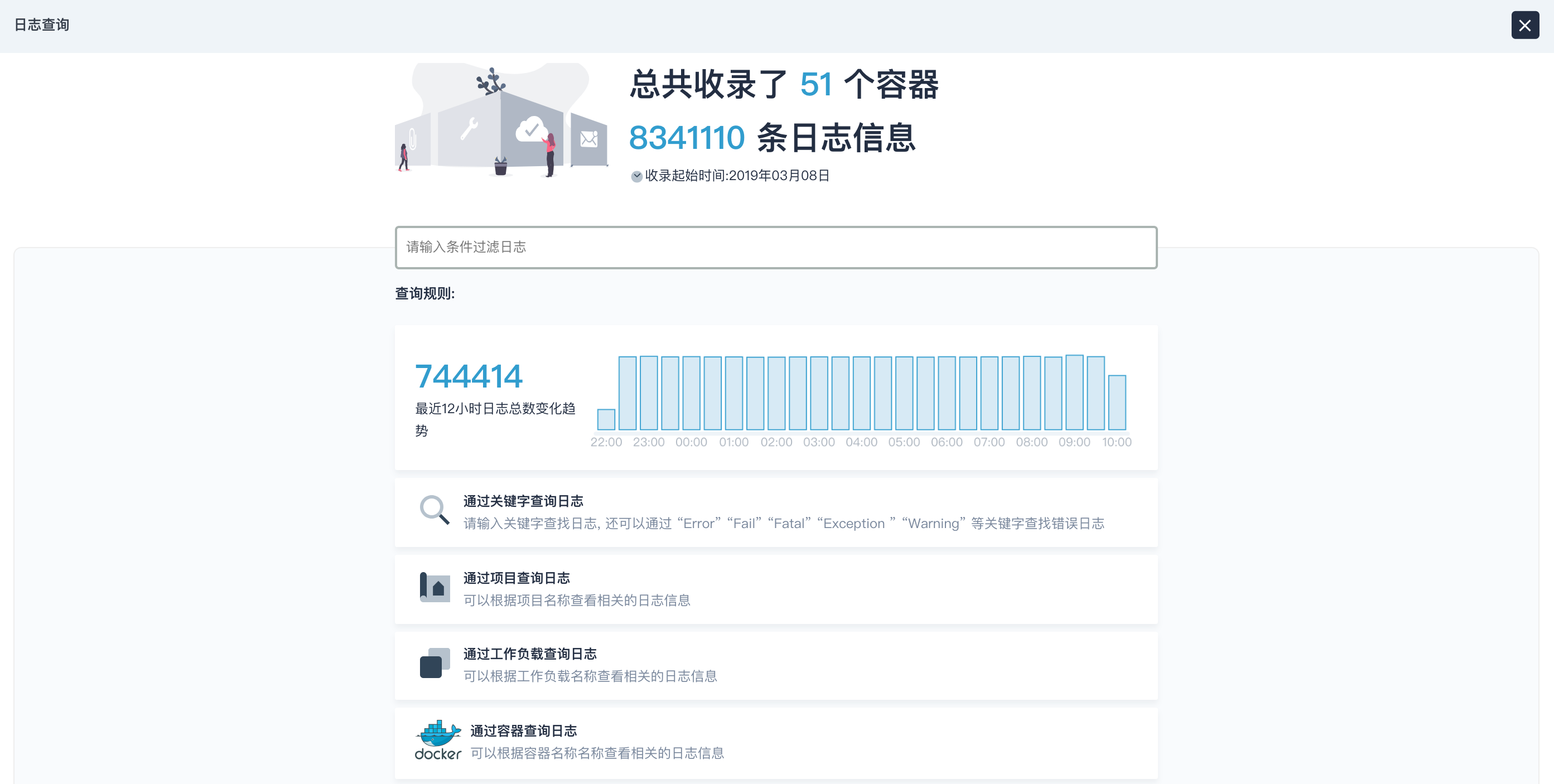
Task: Click the chevron icon beside start time
Action: 636,176
